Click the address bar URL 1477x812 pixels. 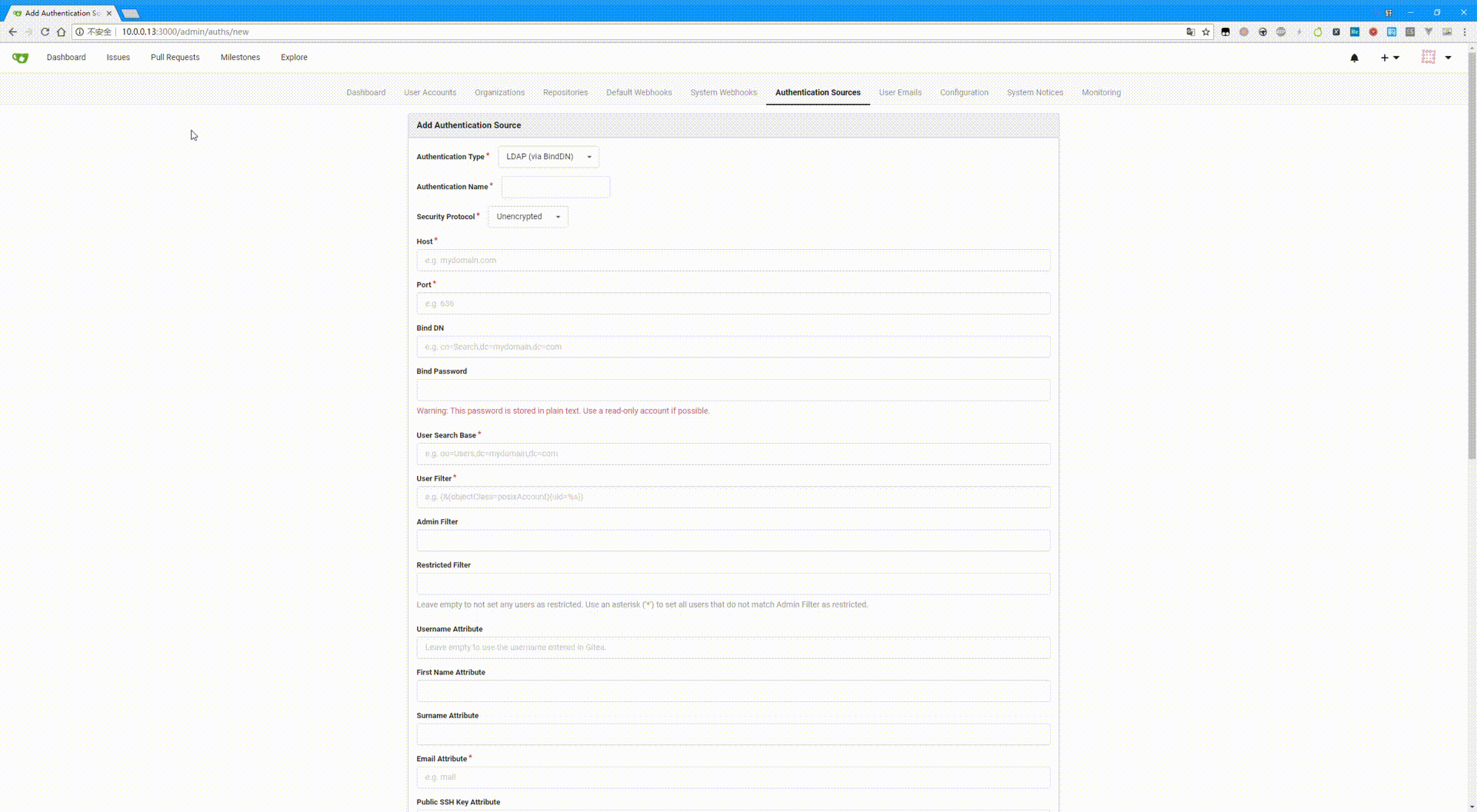point(185,32)
